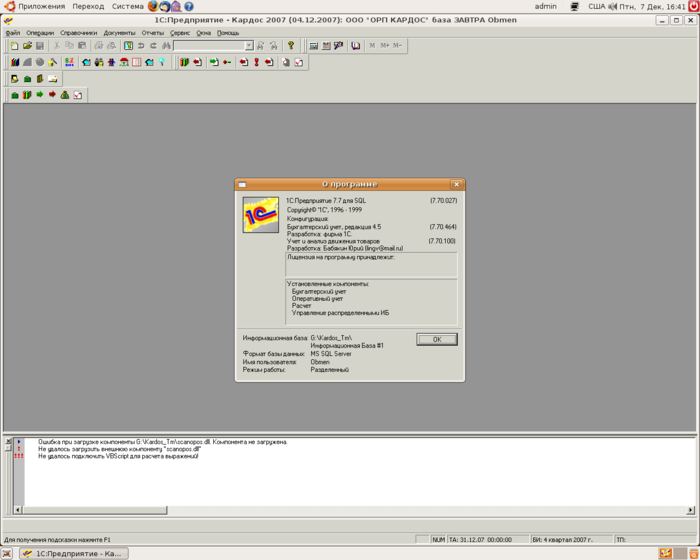Image resolution: width=700 pixels, height=560 pixels.
Task: Click the workspace switcher in bottom right panel
Action: click(x=672, y=554)
